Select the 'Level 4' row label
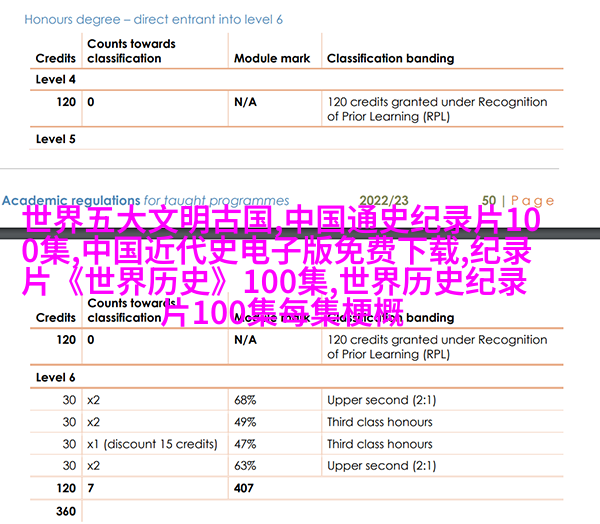Image resolution: width=600 pixels, height=524 pixels. [56, 79]
